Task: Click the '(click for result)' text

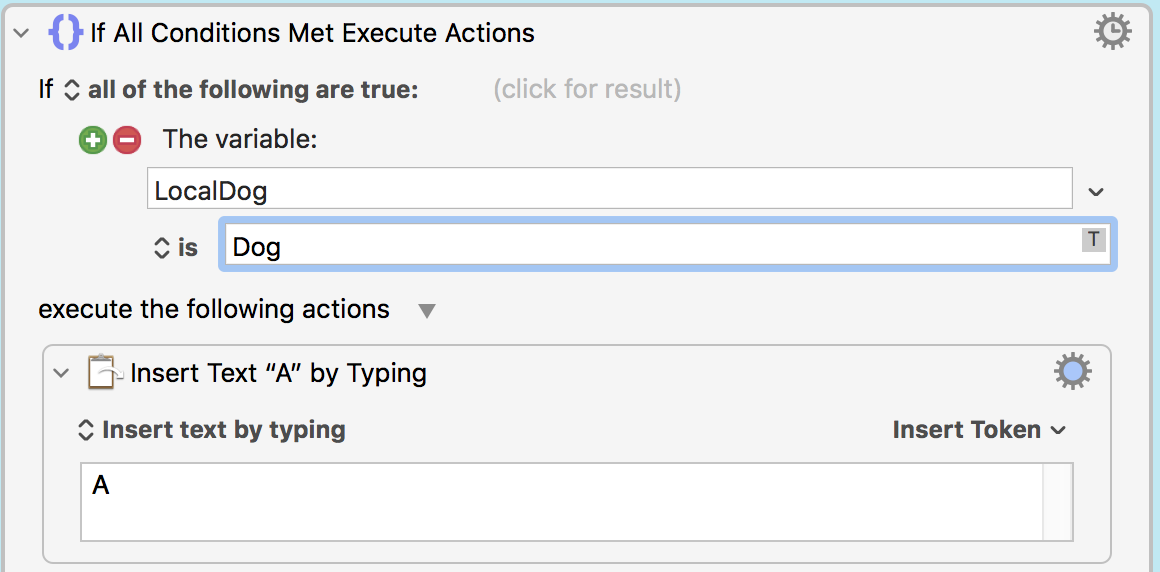Action: (x=587, y=90)
